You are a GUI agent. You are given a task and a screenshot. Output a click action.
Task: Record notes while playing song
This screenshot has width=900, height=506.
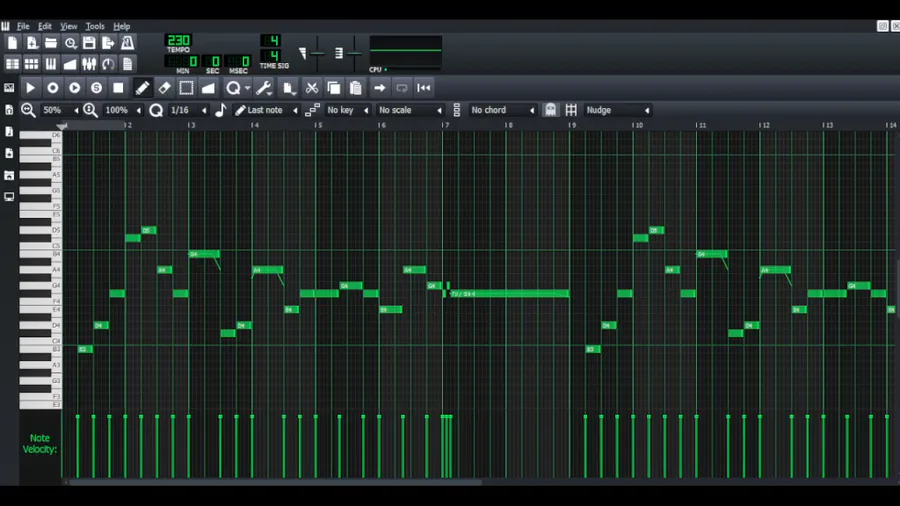pyautogui.click(x=75, y=88)
